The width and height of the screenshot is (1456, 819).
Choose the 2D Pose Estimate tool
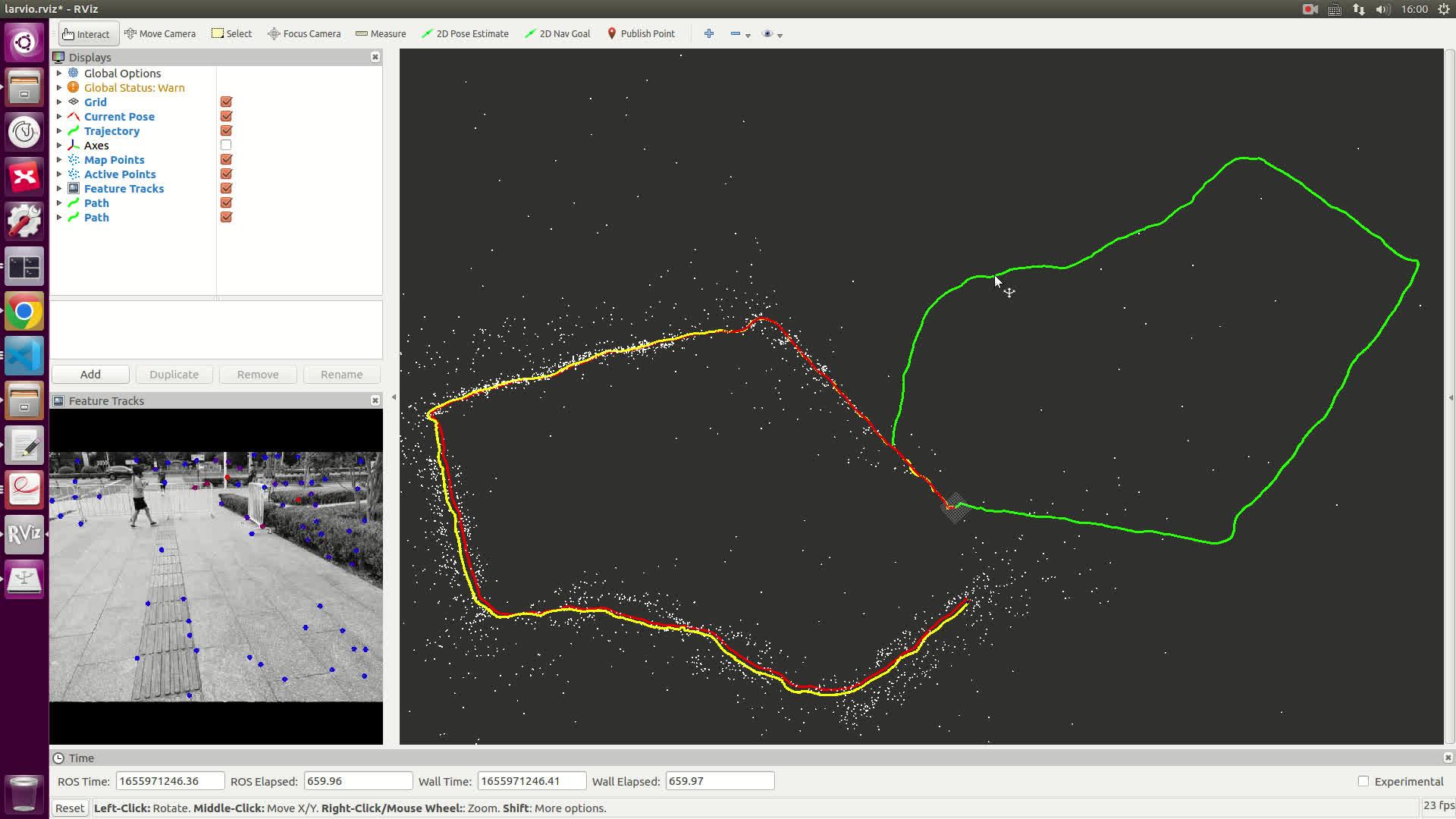point(465,33)
